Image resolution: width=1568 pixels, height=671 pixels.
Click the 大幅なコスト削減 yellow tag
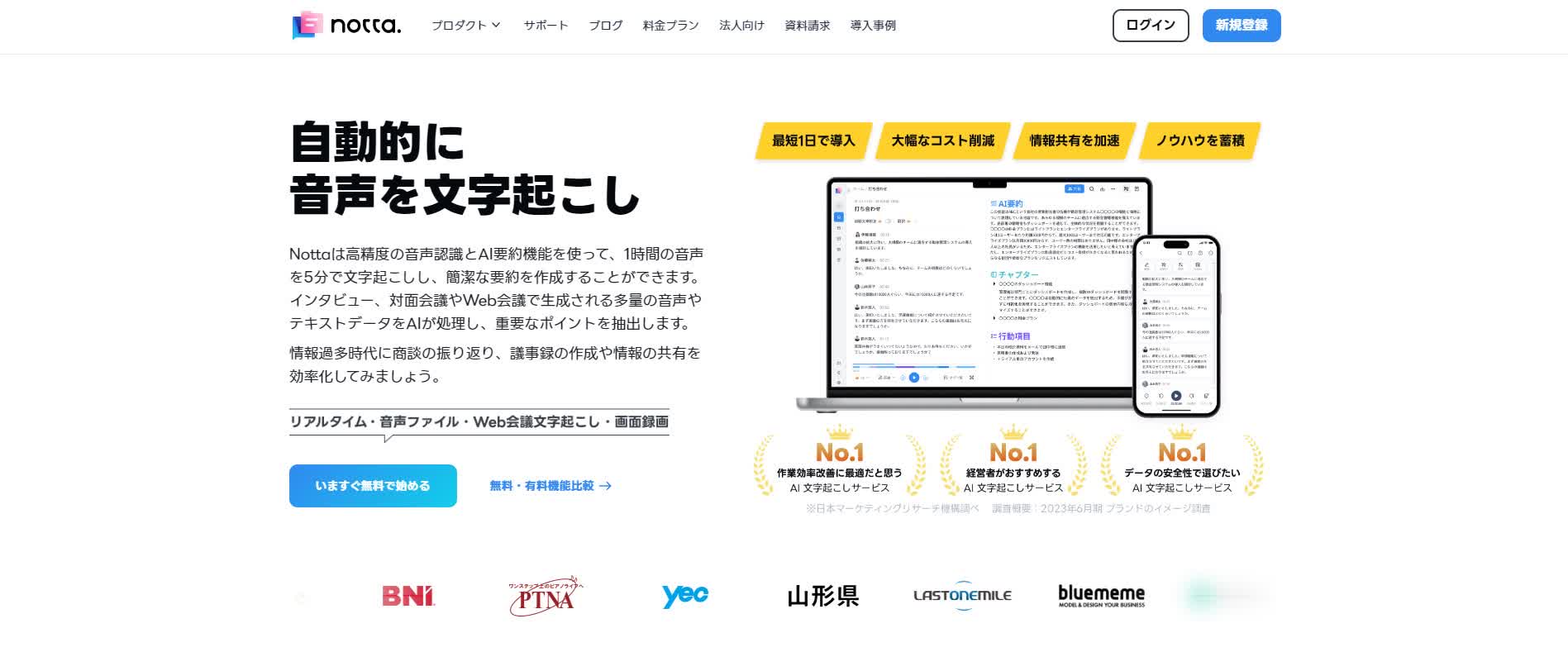[943, 140]
